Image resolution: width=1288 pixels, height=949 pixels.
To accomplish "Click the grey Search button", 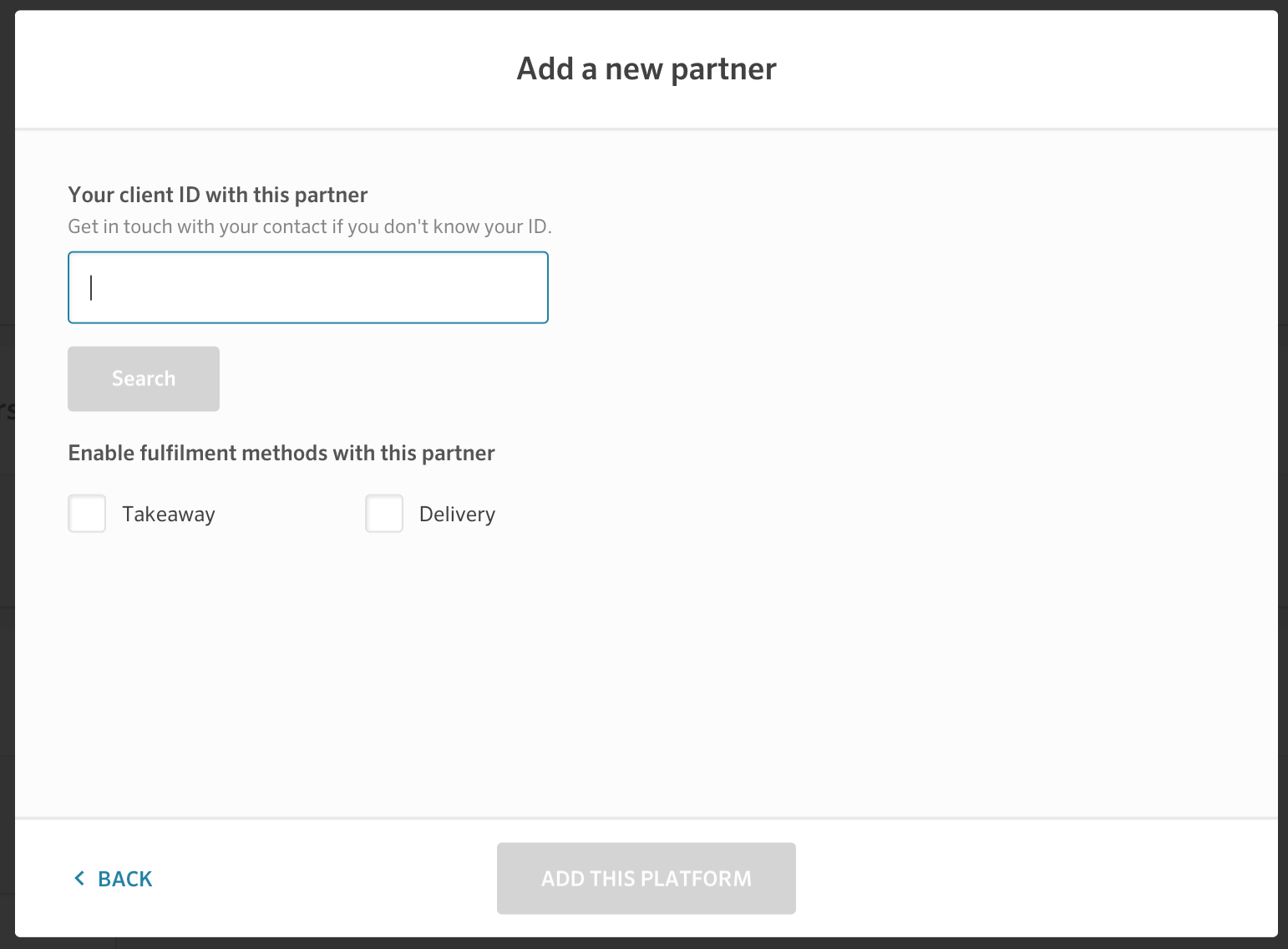I will pos(144,378).
